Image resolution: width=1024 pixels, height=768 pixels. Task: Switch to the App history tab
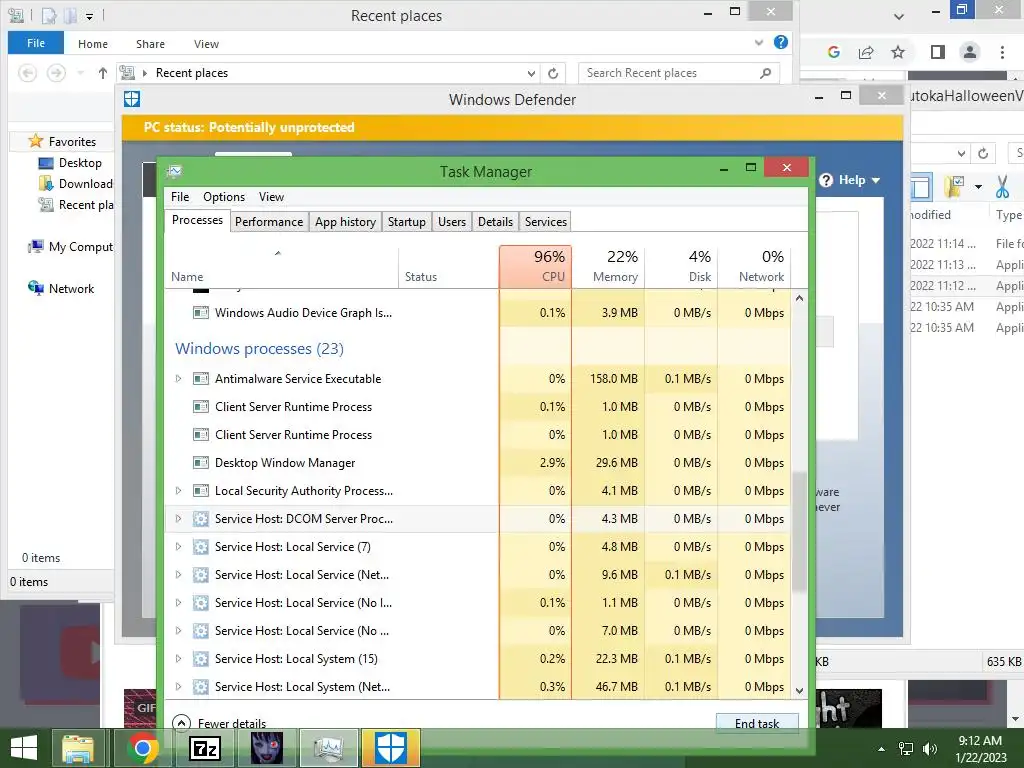click(345, 222)
